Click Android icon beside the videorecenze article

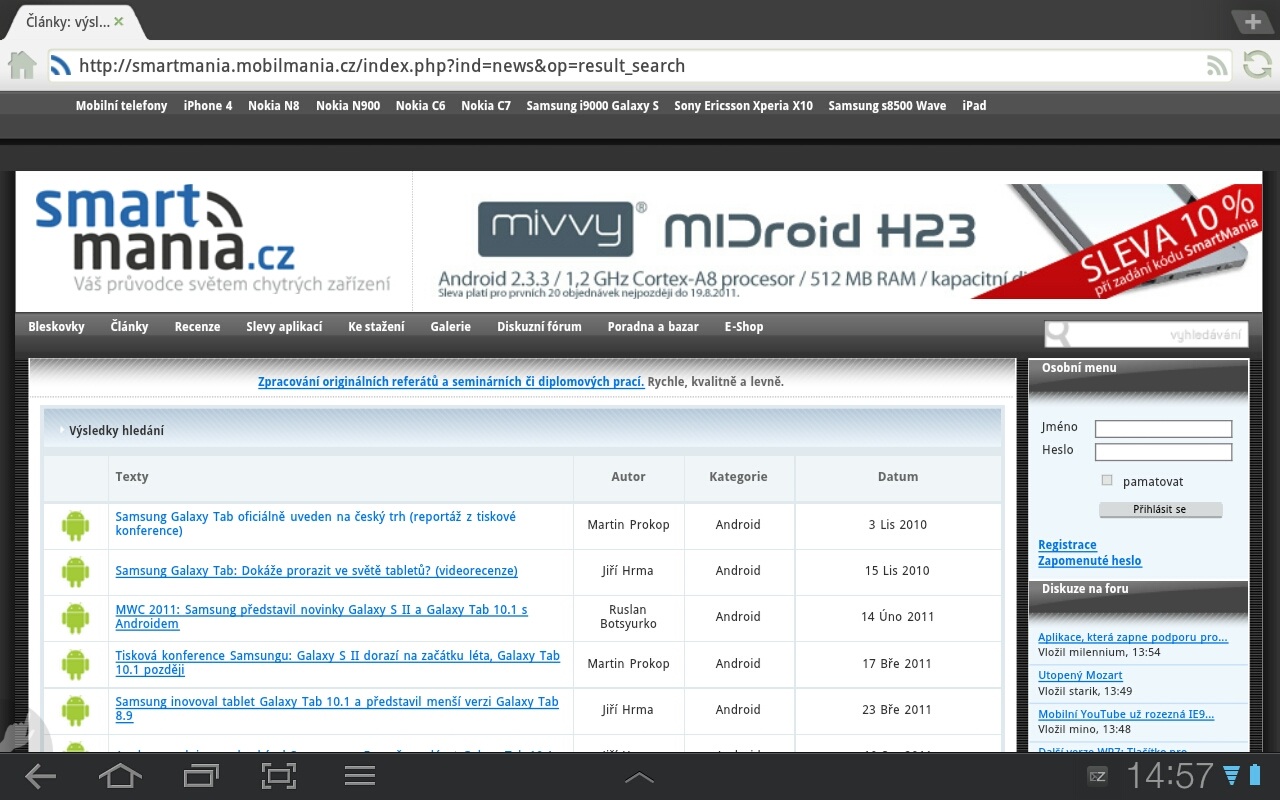(75, 571)
